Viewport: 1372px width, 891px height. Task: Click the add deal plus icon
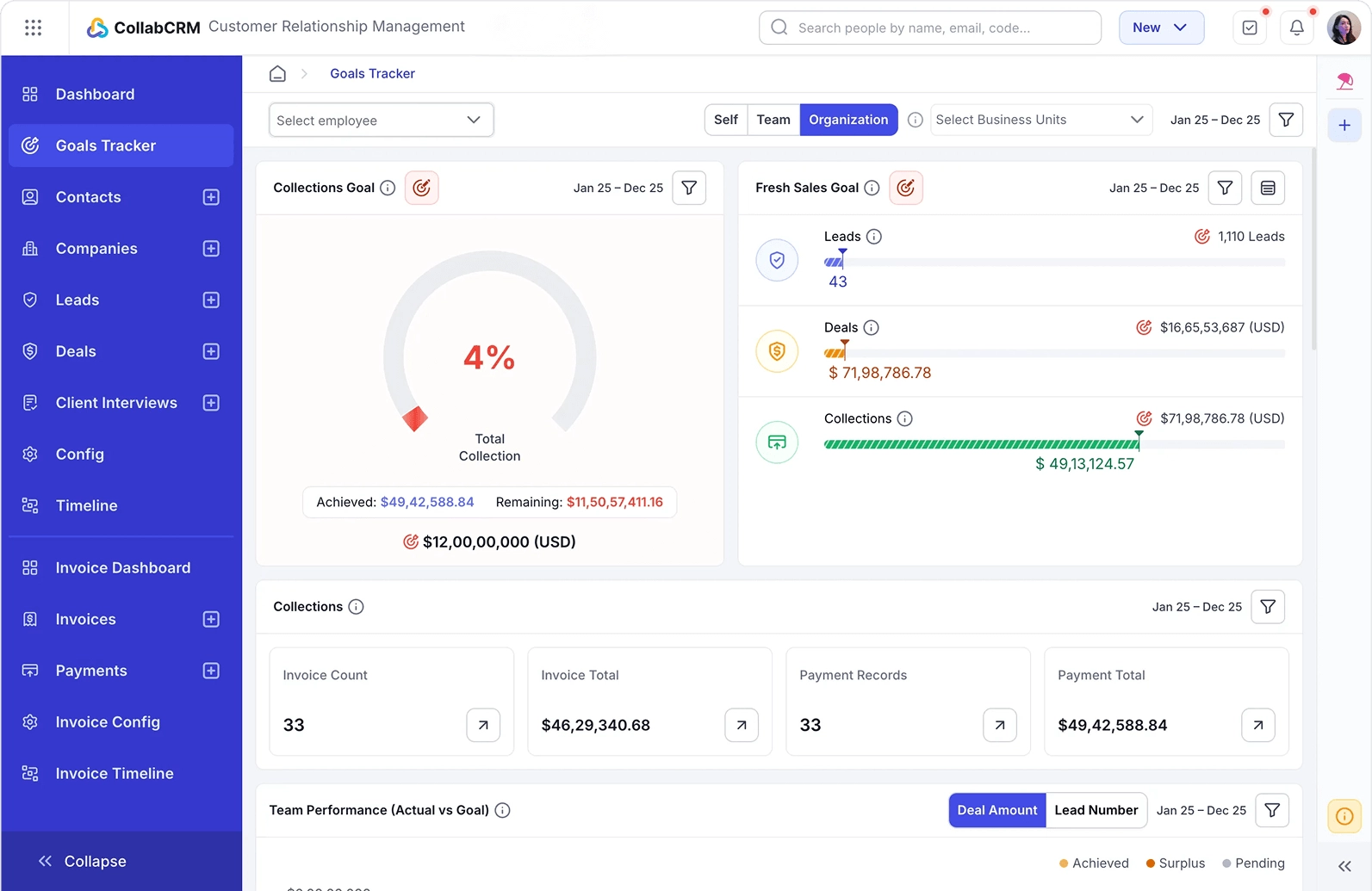(211, 351)
